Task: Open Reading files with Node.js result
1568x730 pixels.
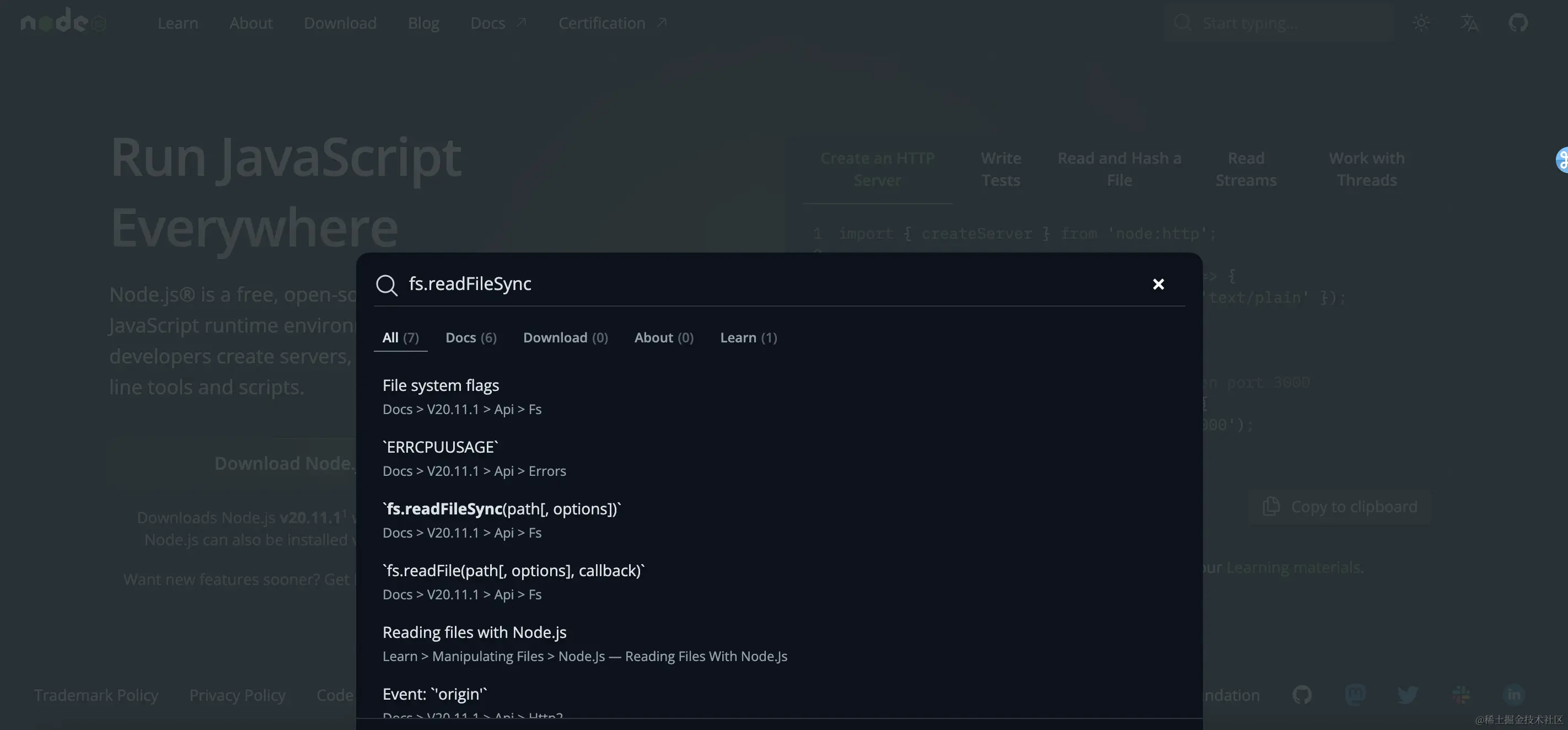Action: point(779,643)
